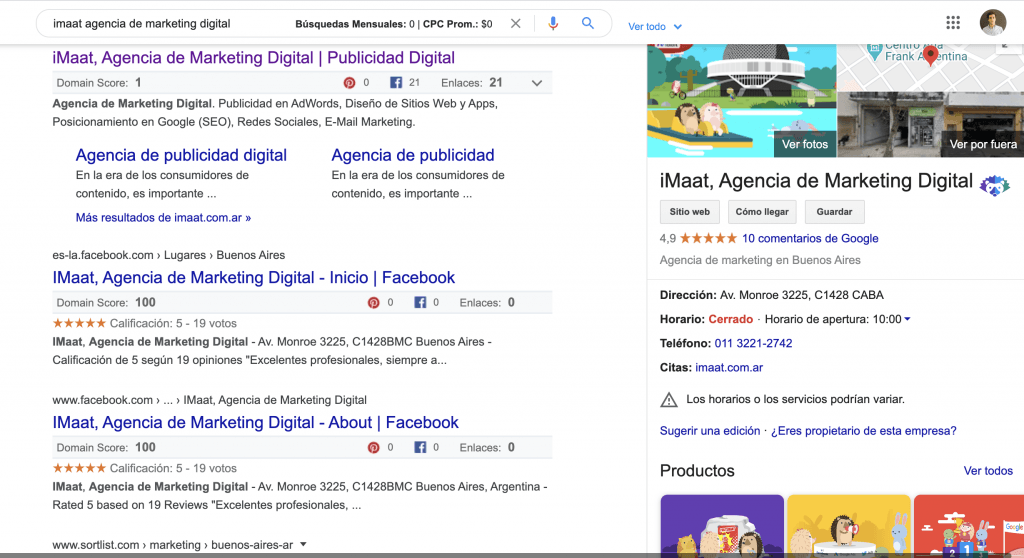Image resolution: width=1024 pixels, height=558 pixels.
Task: Open Facebook 'About' result for IMaat
Action: pos(255,423)
